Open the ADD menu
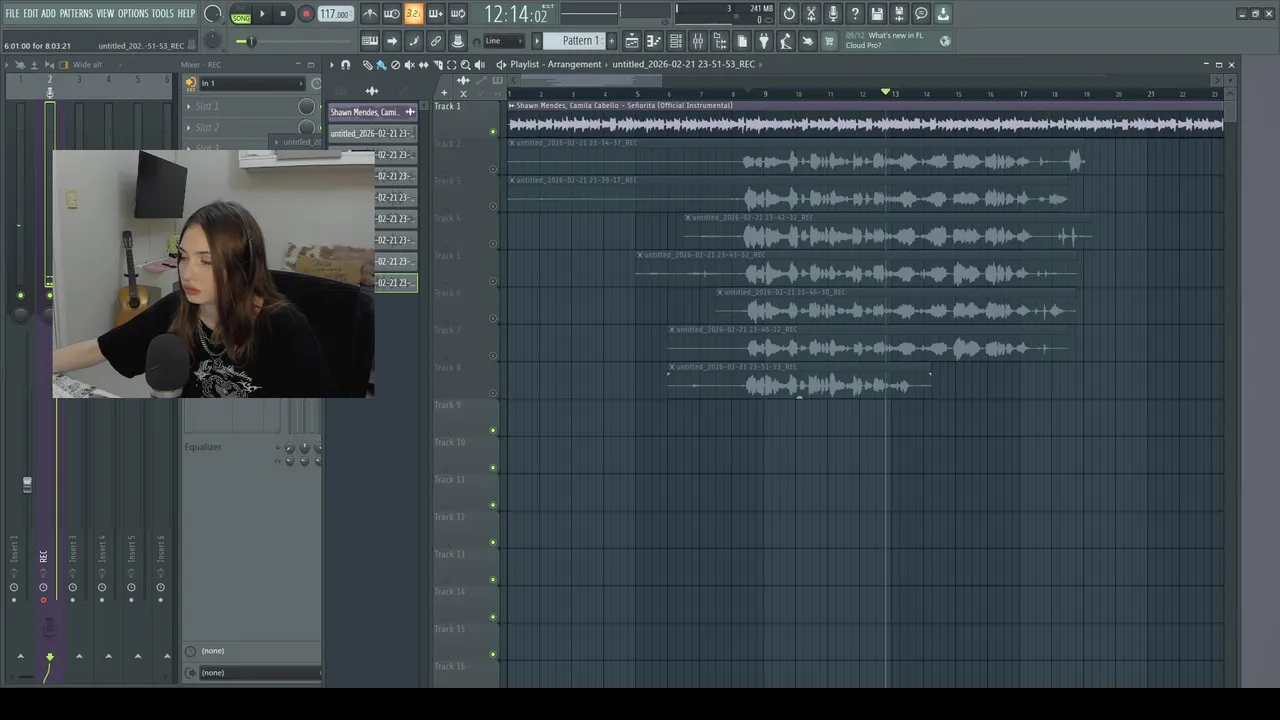 click(49, 14)
